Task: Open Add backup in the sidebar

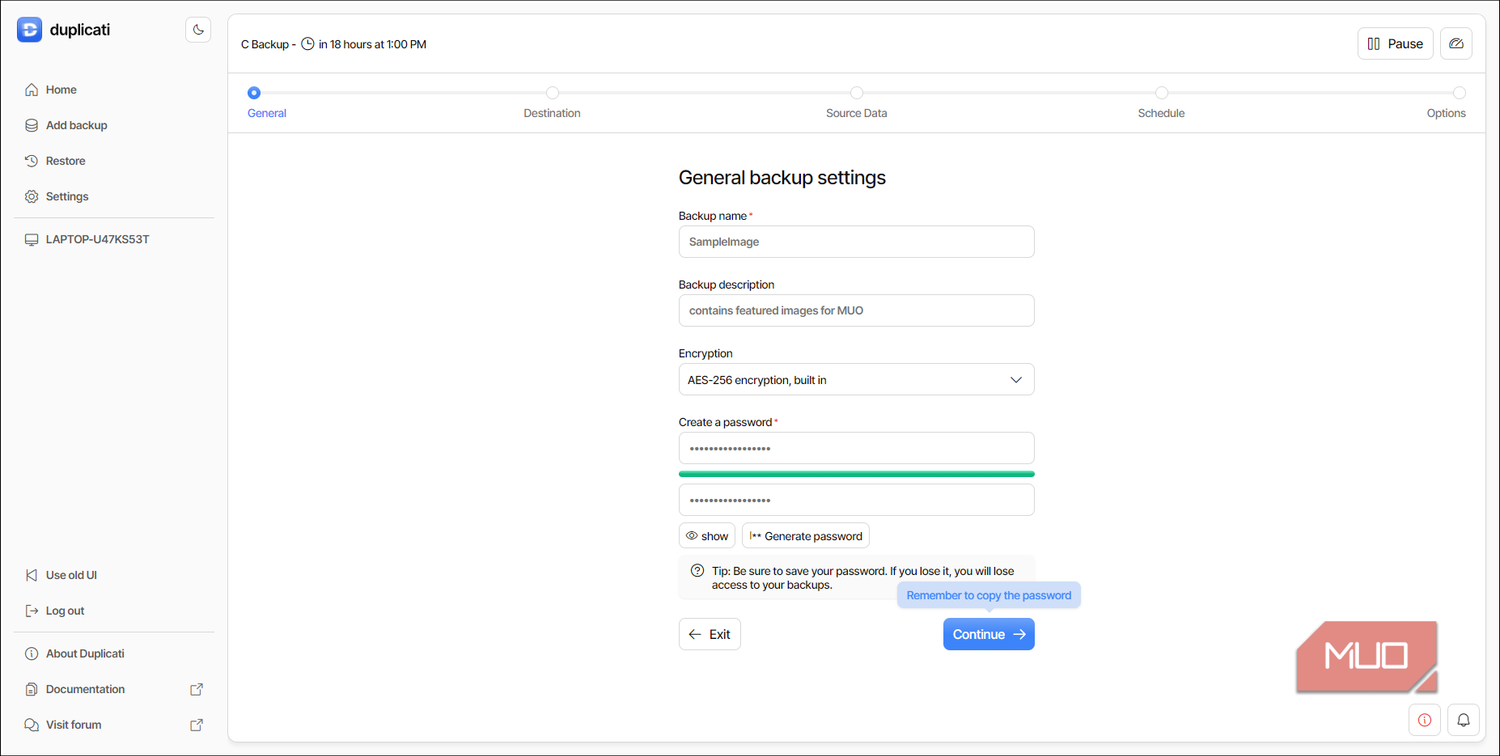Action: click(x=76, y=125)
